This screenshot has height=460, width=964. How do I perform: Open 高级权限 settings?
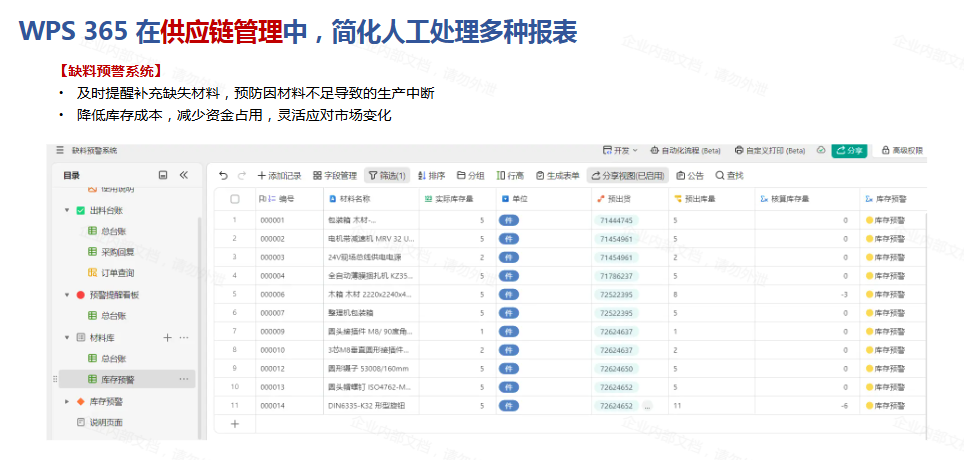click(x=902, y=150)
